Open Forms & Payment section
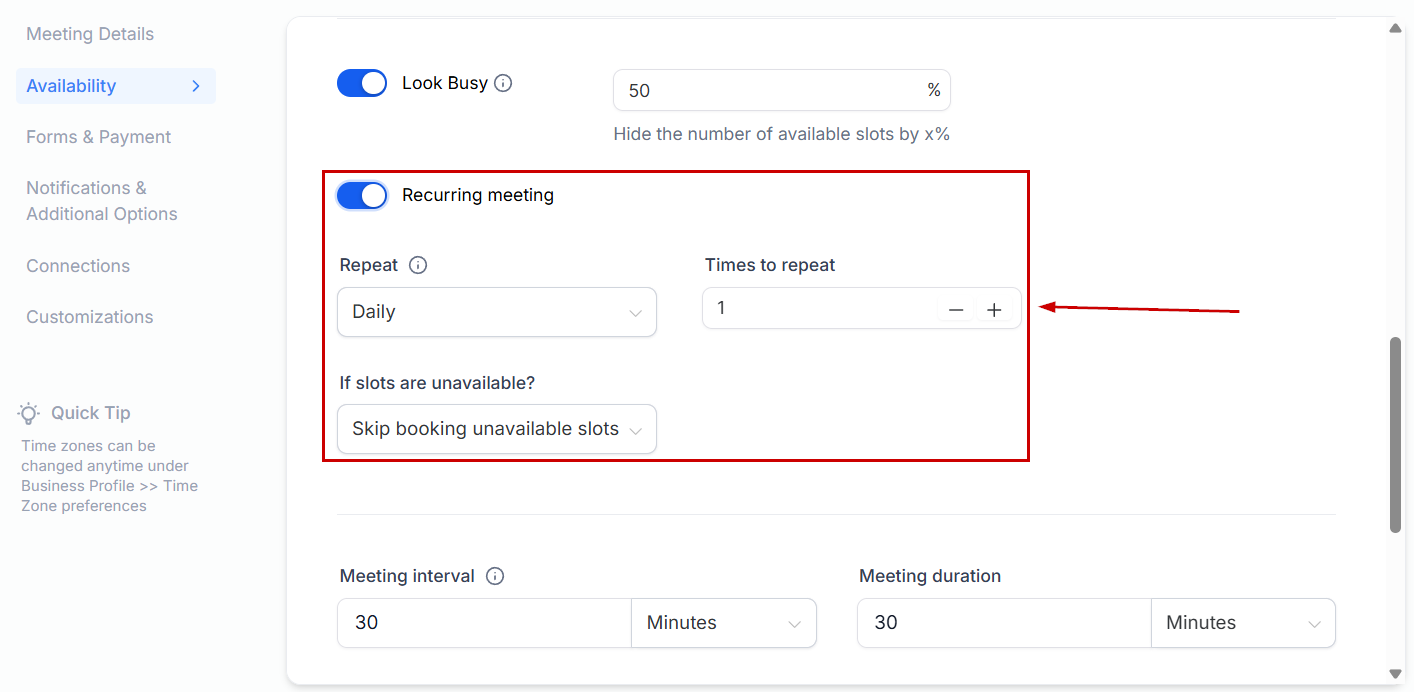 (x=98, y=137)
